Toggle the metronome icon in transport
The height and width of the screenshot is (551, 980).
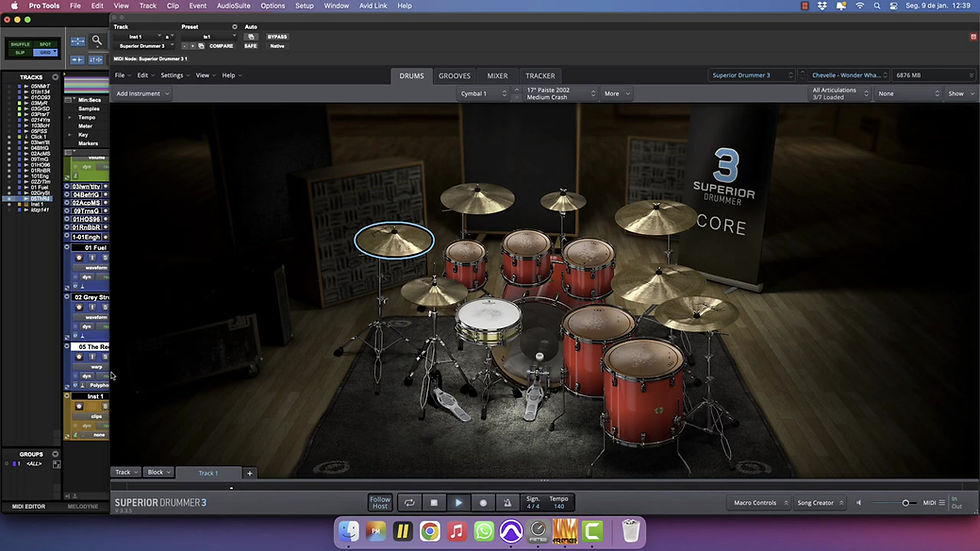tap(507, 502)
